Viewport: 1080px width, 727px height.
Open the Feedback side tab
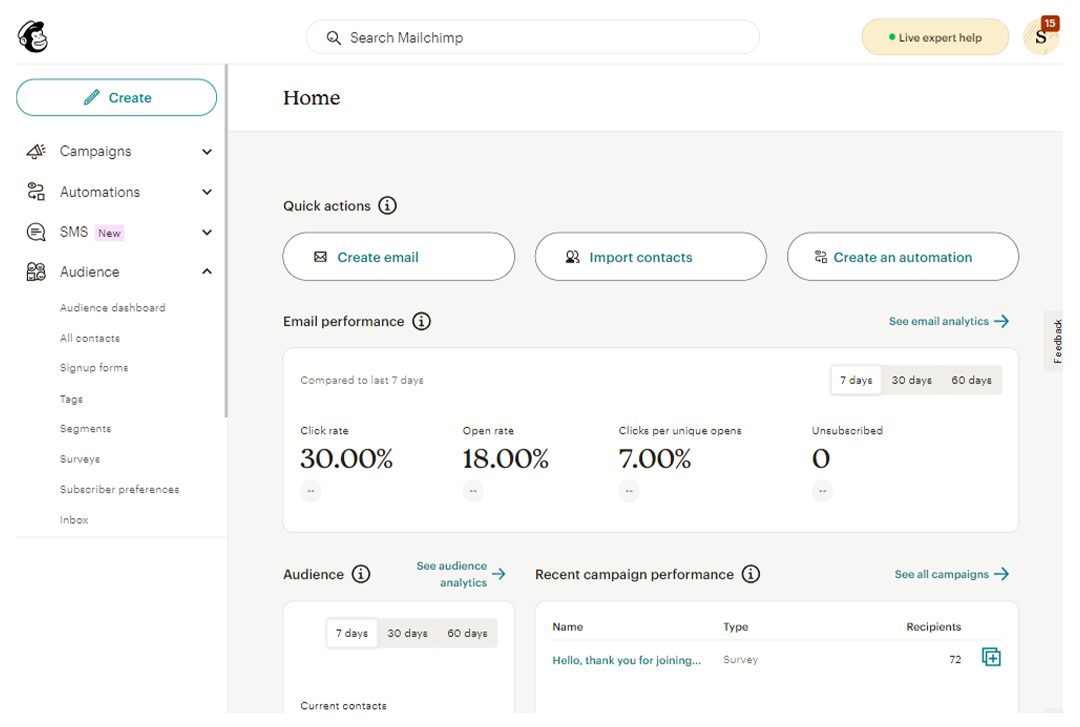pos(1055,341)
